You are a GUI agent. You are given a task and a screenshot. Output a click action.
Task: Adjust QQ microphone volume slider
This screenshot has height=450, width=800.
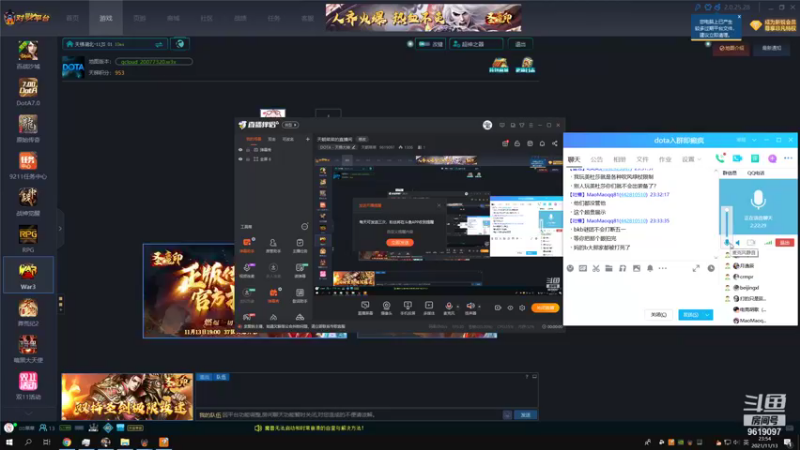click(x=727, y=222)
